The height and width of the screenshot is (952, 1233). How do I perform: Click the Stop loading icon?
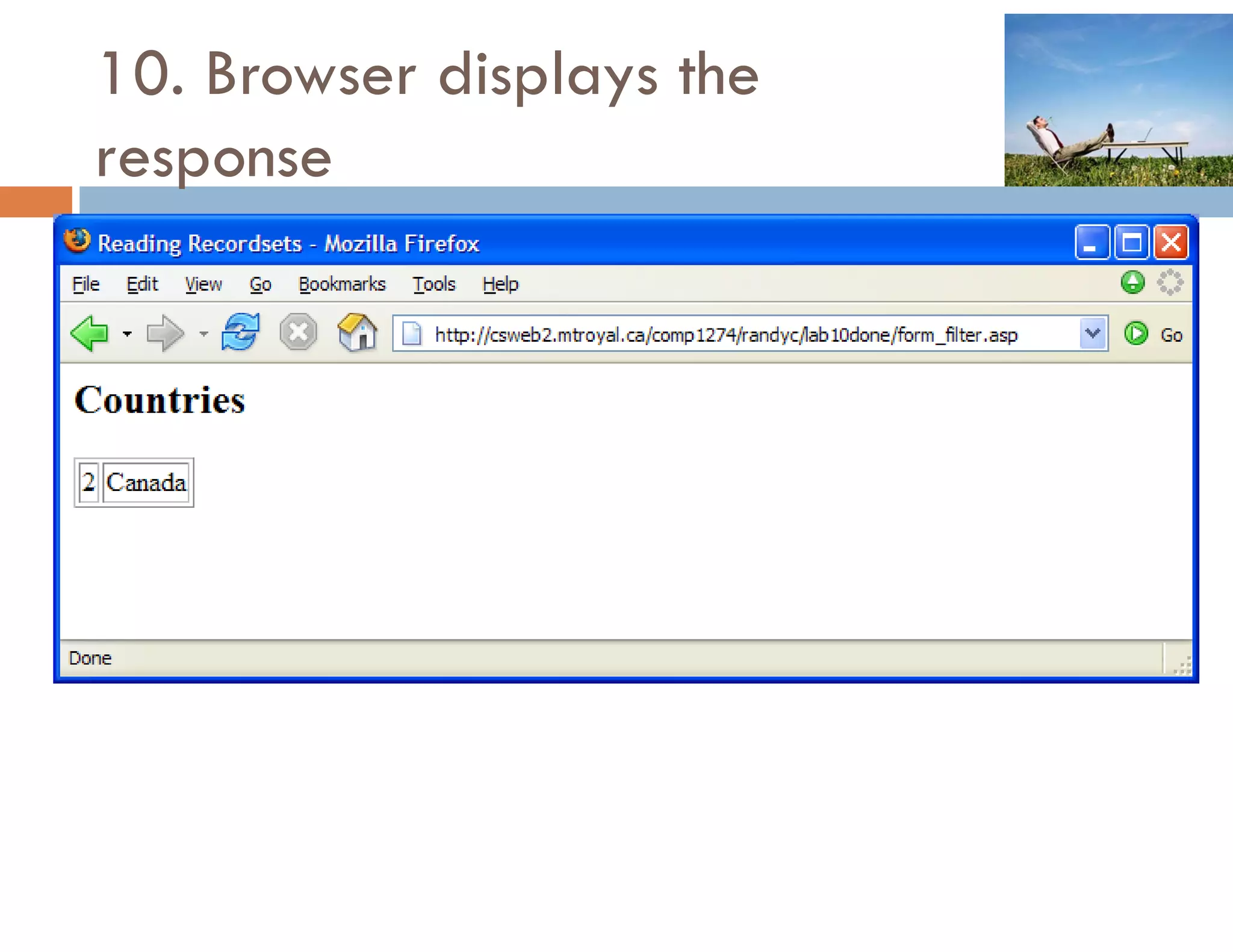click(298, 332)
